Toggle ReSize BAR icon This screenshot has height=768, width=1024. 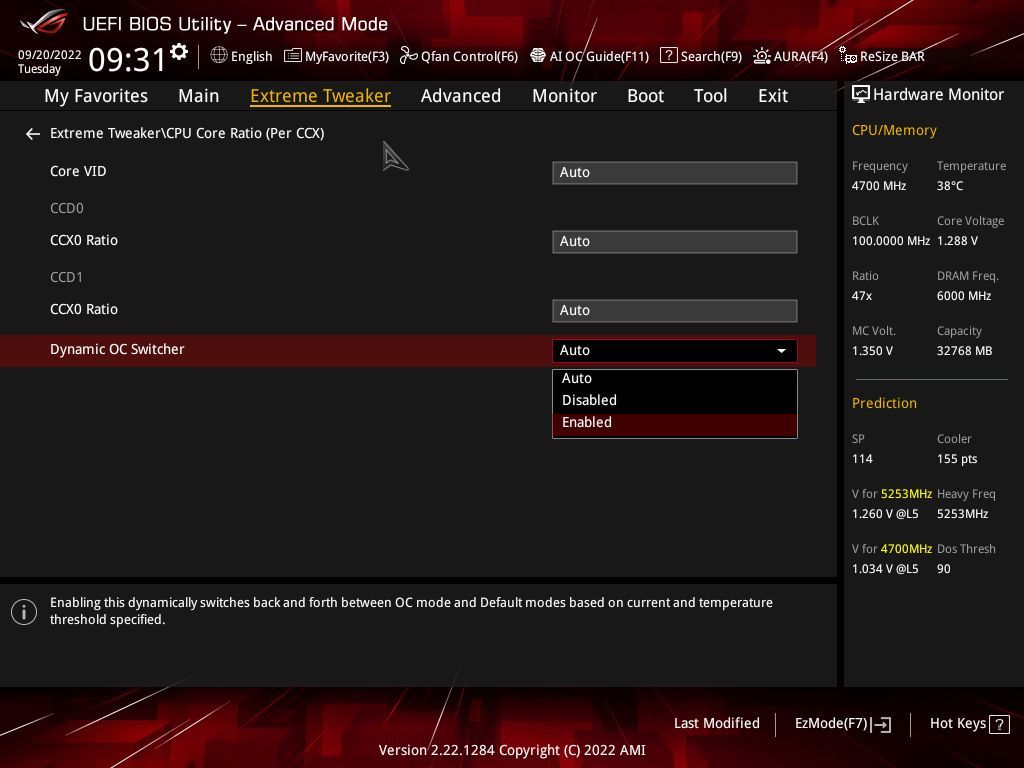click(x=847, y=56)
